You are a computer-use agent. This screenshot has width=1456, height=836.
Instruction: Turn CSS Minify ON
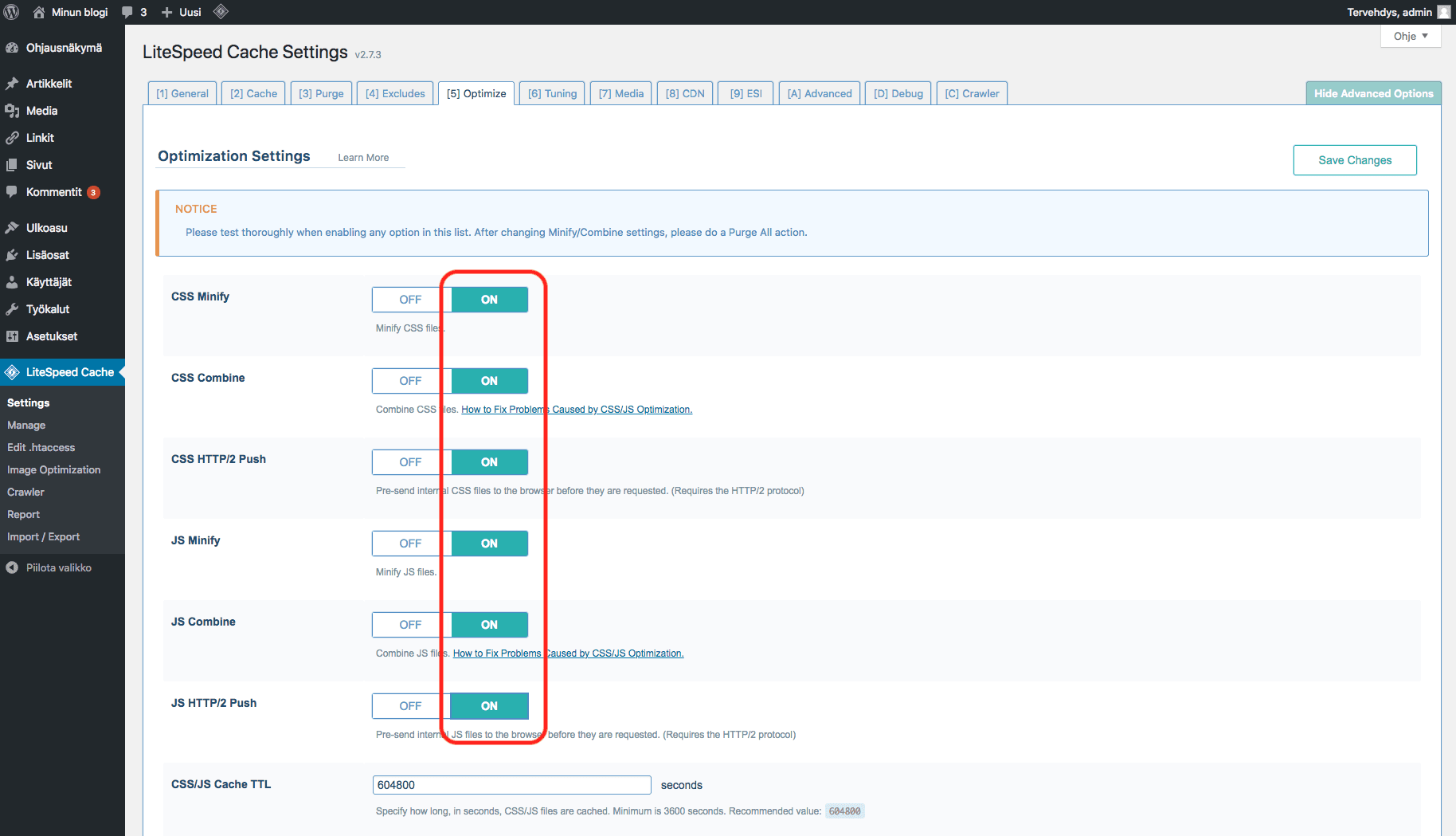click(489, 300)
